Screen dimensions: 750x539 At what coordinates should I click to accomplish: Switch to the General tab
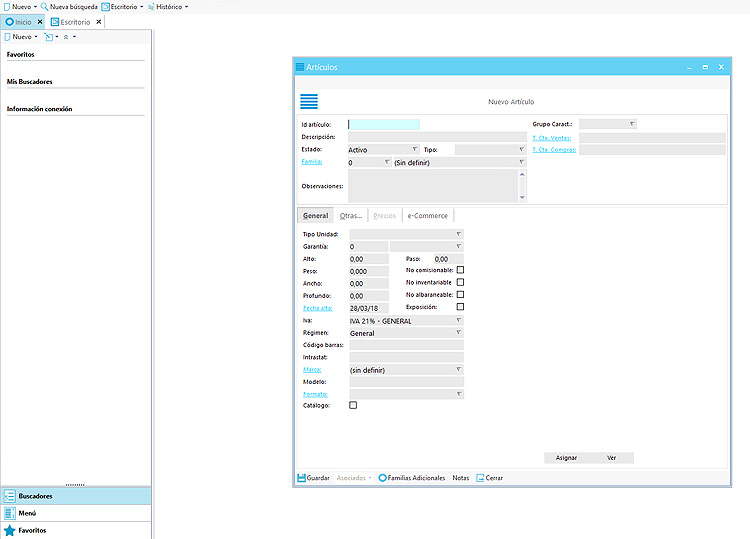pos(316,216)
